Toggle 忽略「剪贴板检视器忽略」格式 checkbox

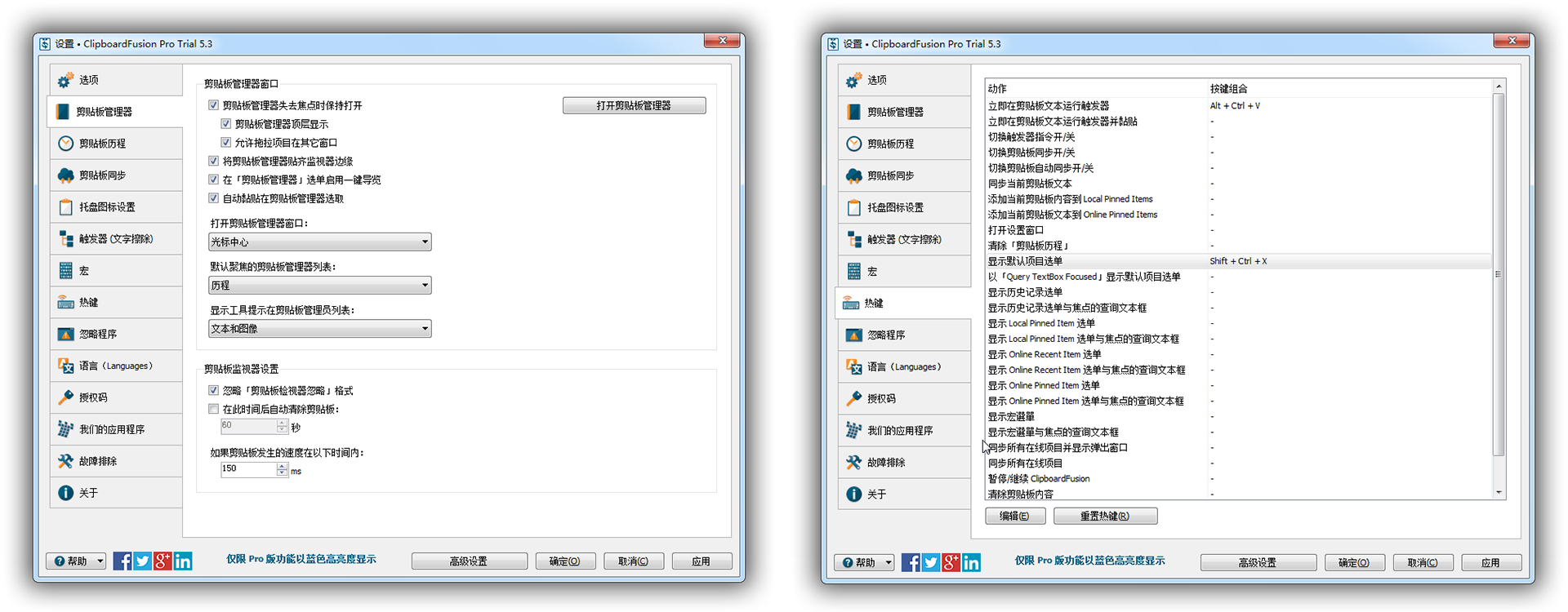pos(214,391)
